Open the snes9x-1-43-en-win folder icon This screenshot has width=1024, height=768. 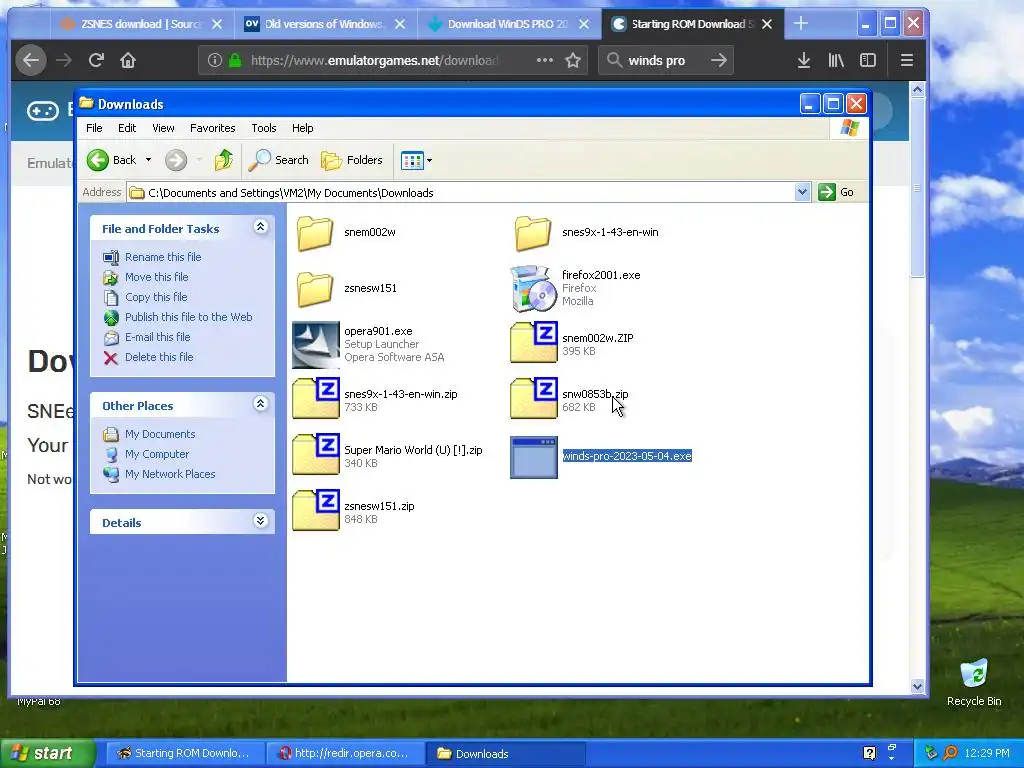533,233
